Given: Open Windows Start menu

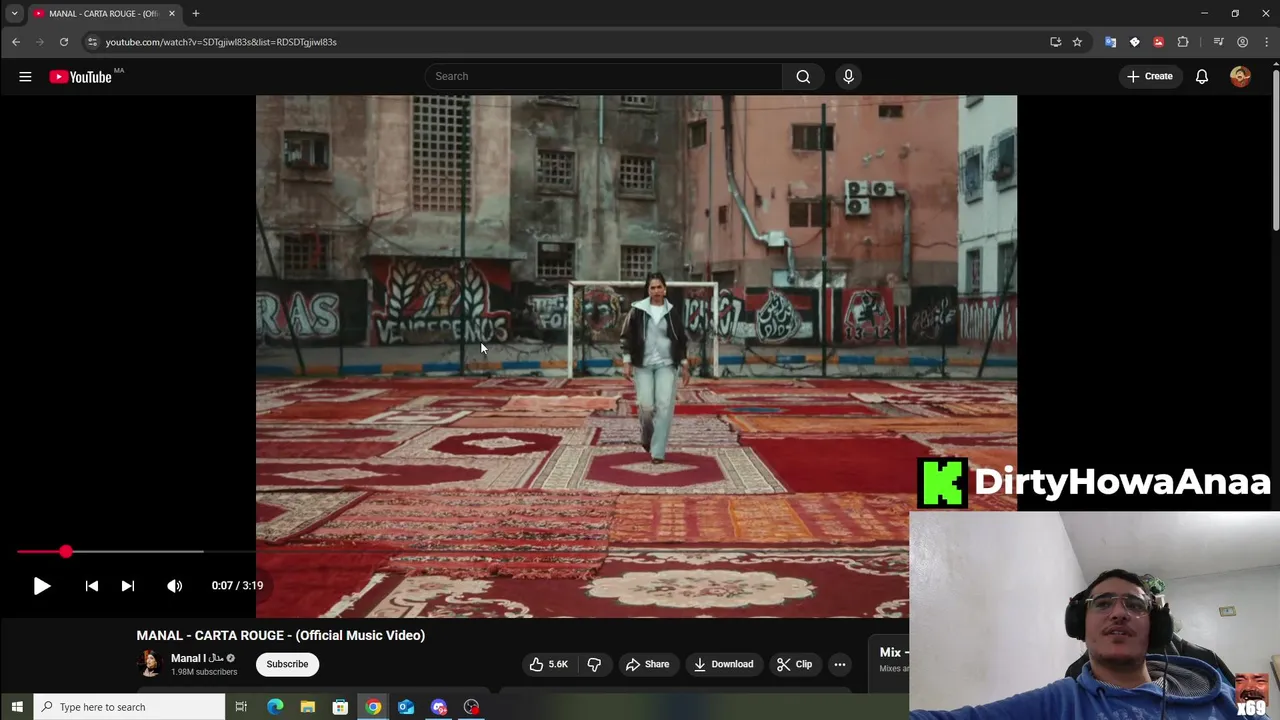Looking at the screenshot, I should 17,707.
